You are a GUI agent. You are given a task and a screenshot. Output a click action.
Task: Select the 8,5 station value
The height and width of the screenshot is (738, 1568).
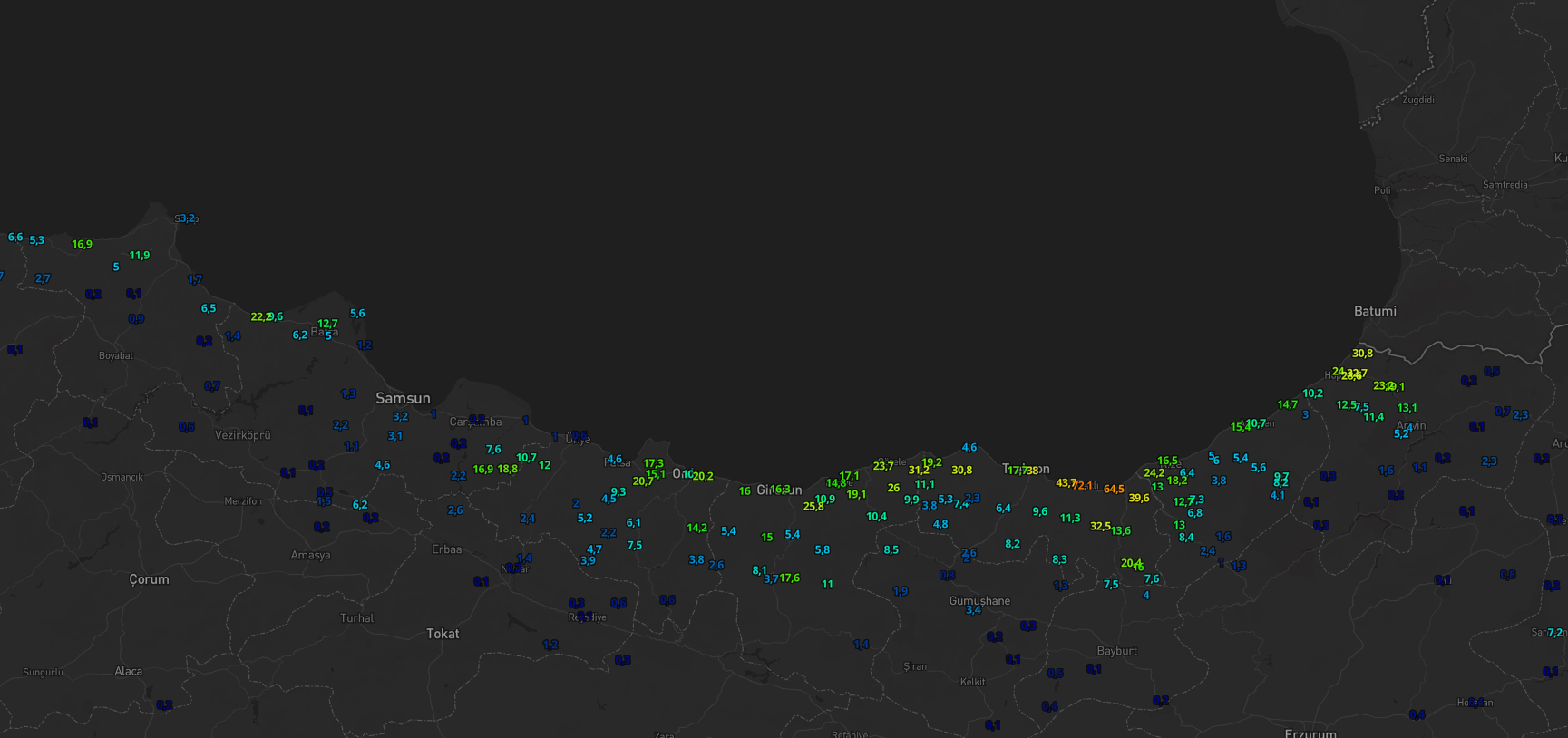pyautogui.click(x=891, y=550)
